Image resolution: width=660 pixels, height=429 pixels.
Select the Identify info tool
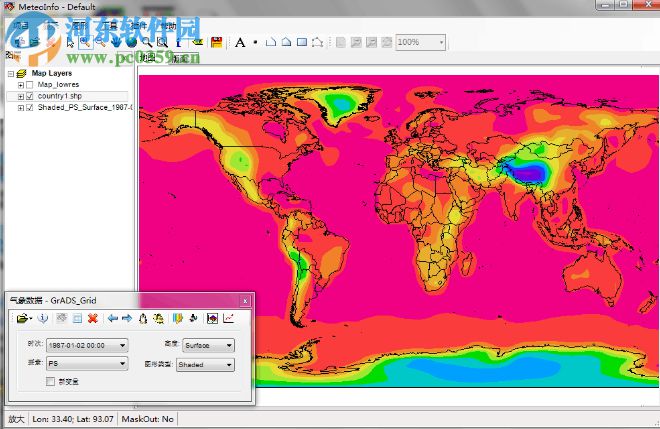(x=178, y=42)
